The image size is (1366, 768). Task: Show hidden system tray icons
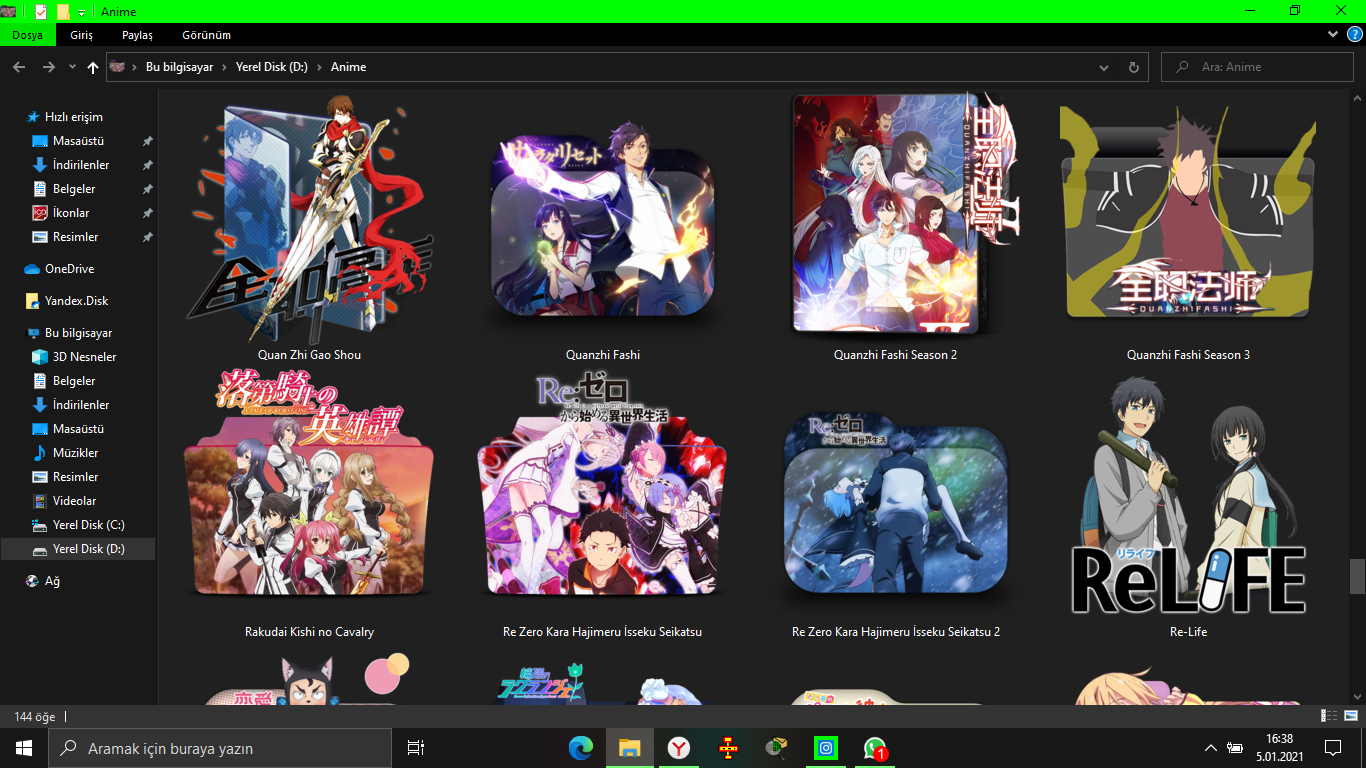[1211, 748]
